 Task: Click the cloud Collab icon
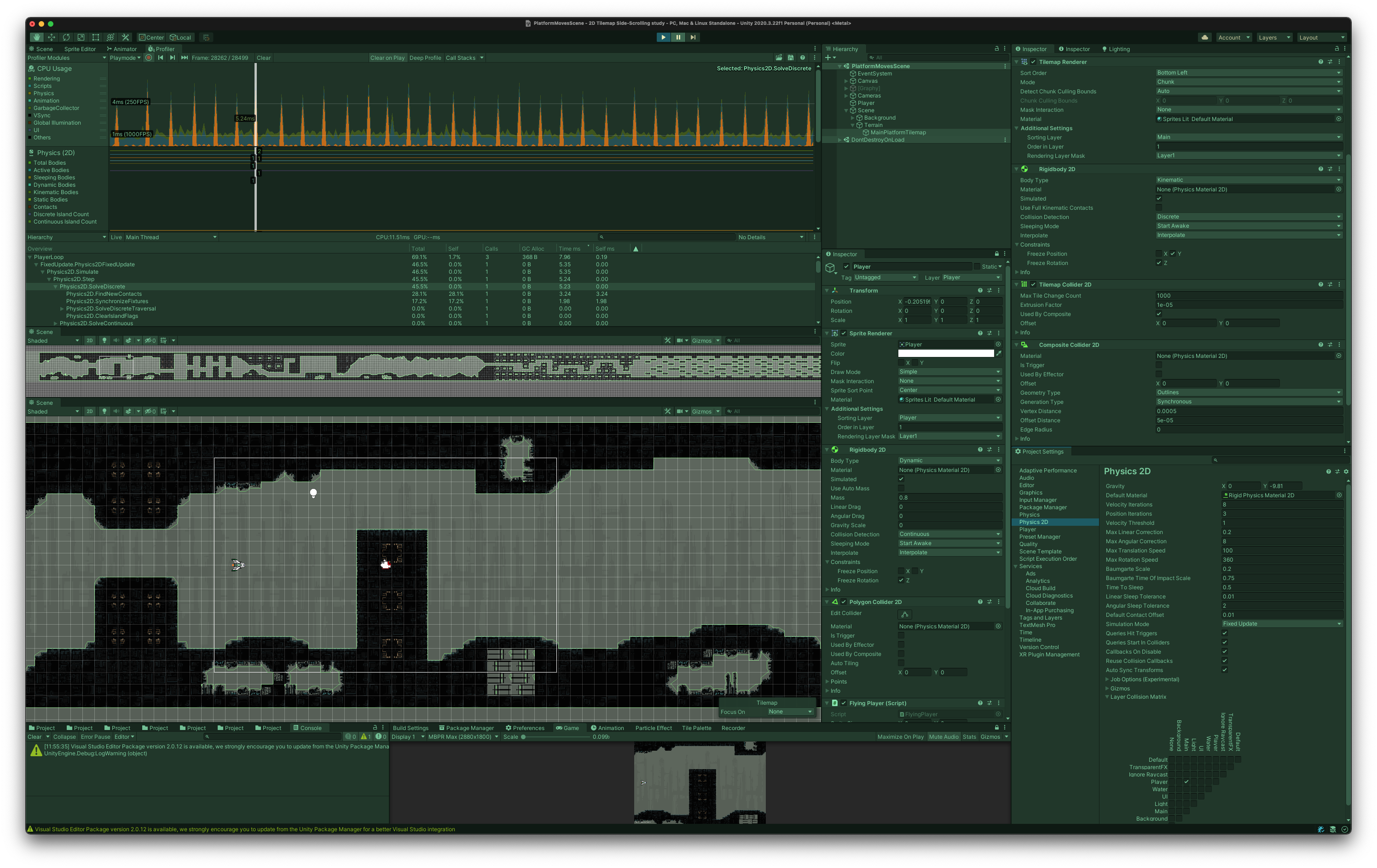tap(1204, 38)
